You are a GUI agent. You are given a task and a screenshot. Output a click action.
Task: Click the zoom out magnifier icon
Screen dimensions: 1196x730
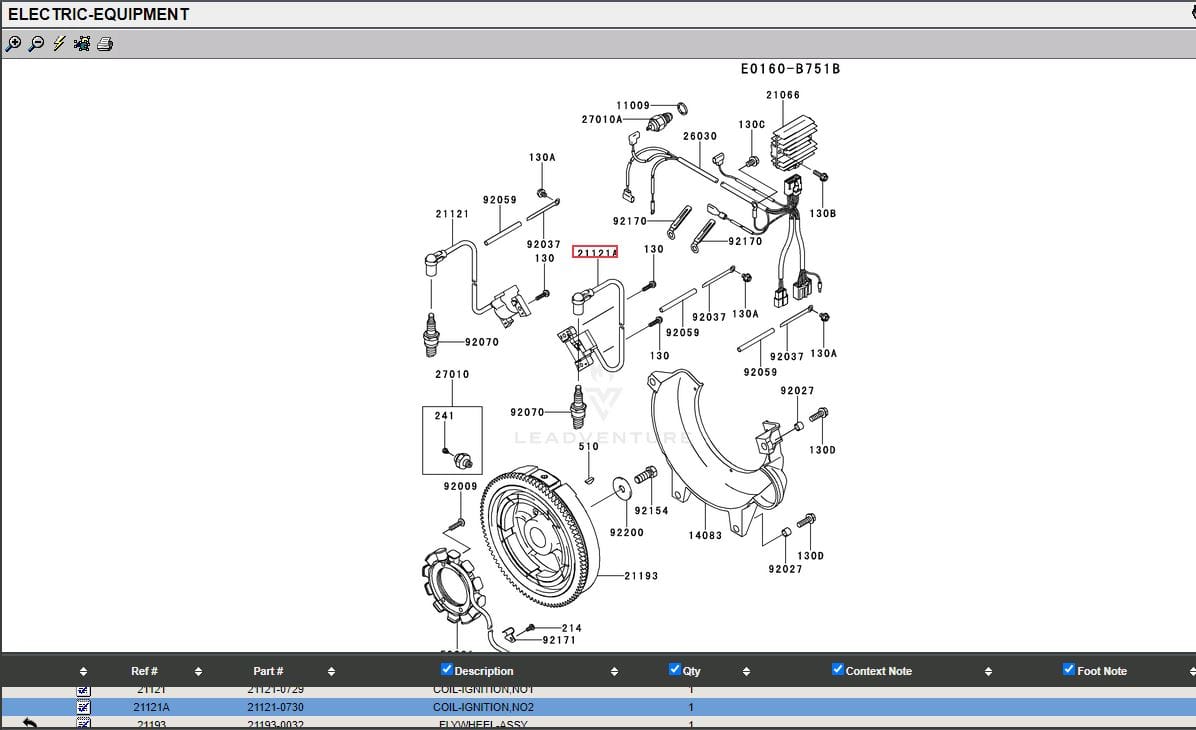pyautogui.click(x=36, y=44)
